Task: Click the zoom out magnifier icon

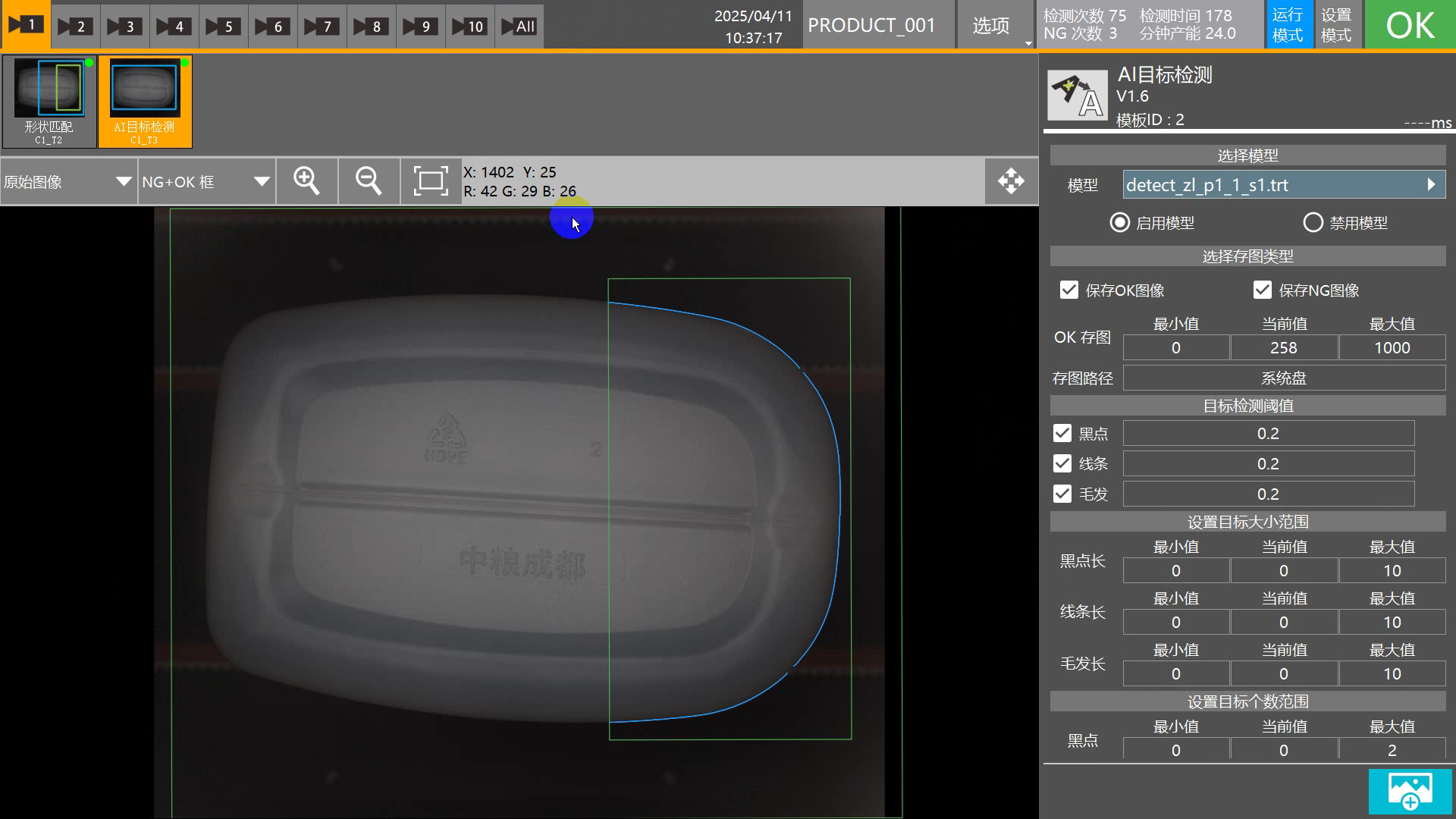Action: (x=369, y=181)
